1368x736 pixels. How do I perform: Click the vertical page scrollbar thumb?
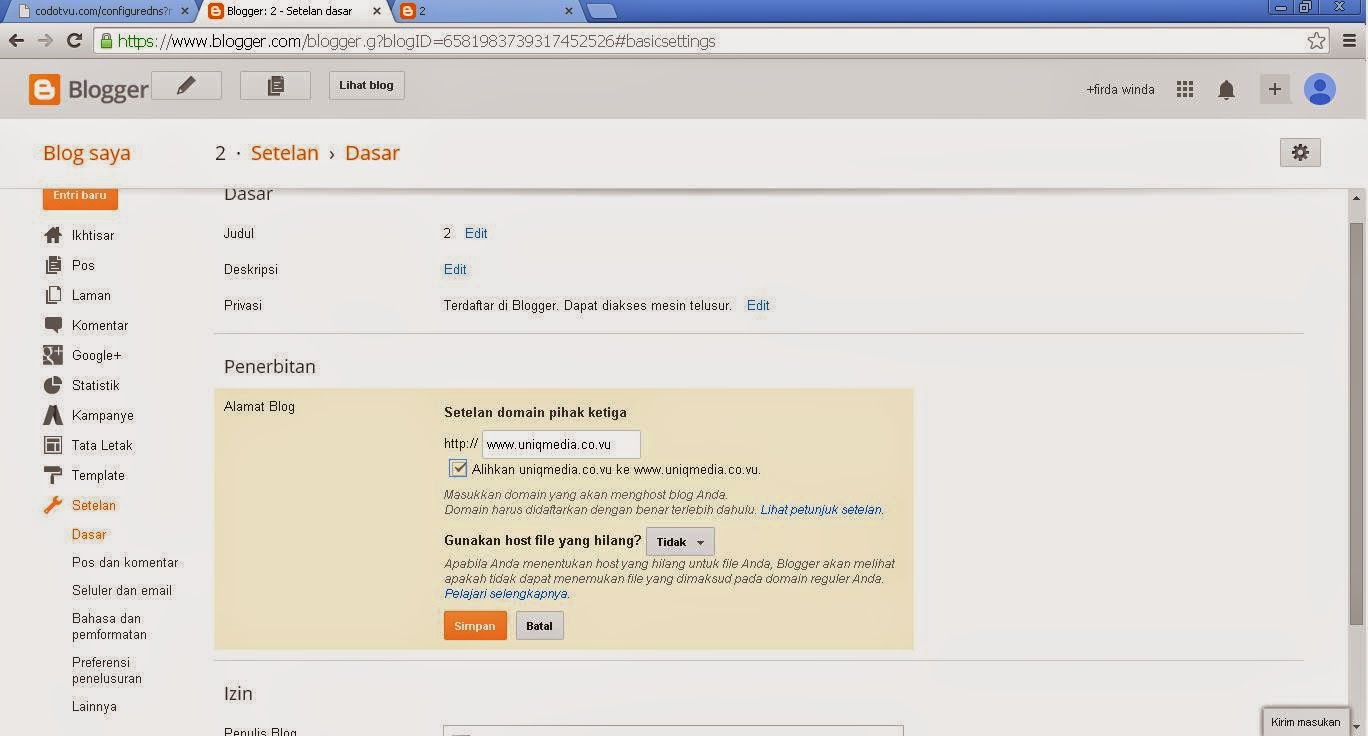point(1357,424)
